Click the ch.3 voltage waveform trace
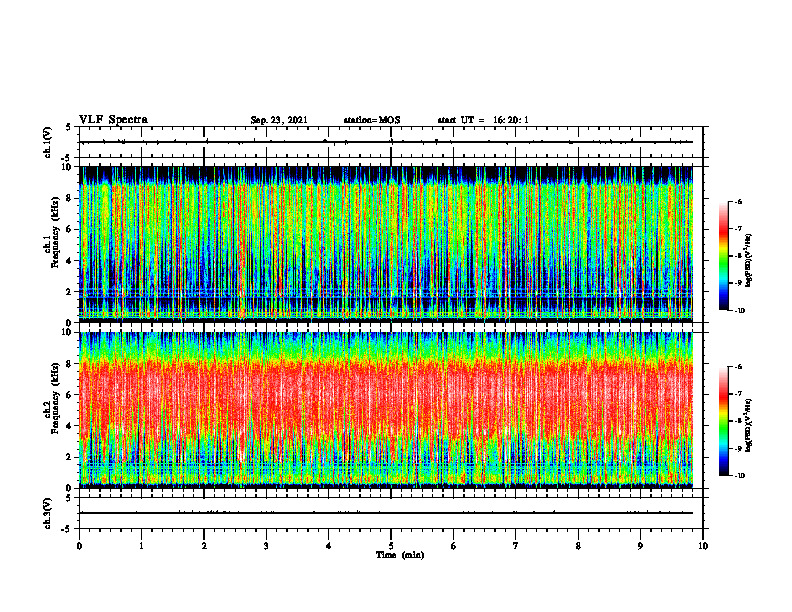The height and width of the screenshot is (612, 792). coord(386,513)
